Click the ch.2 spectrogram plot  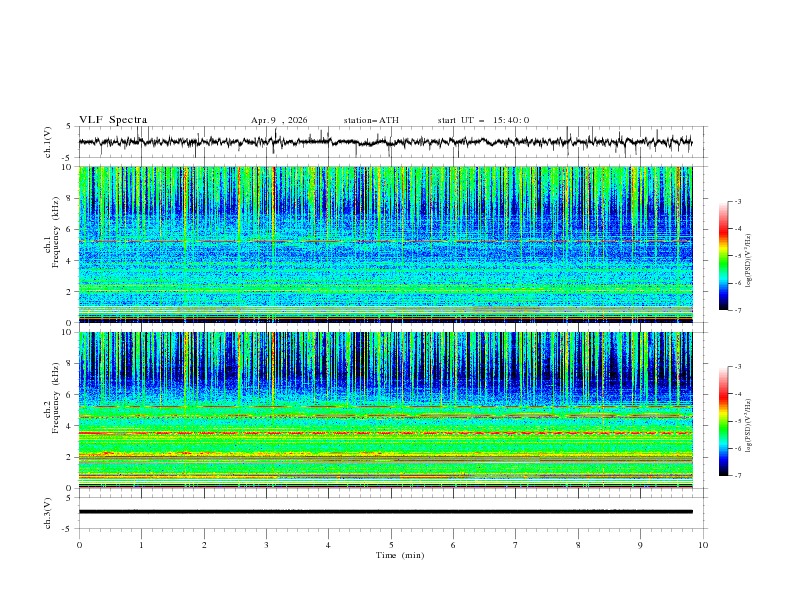coord(386,410)
